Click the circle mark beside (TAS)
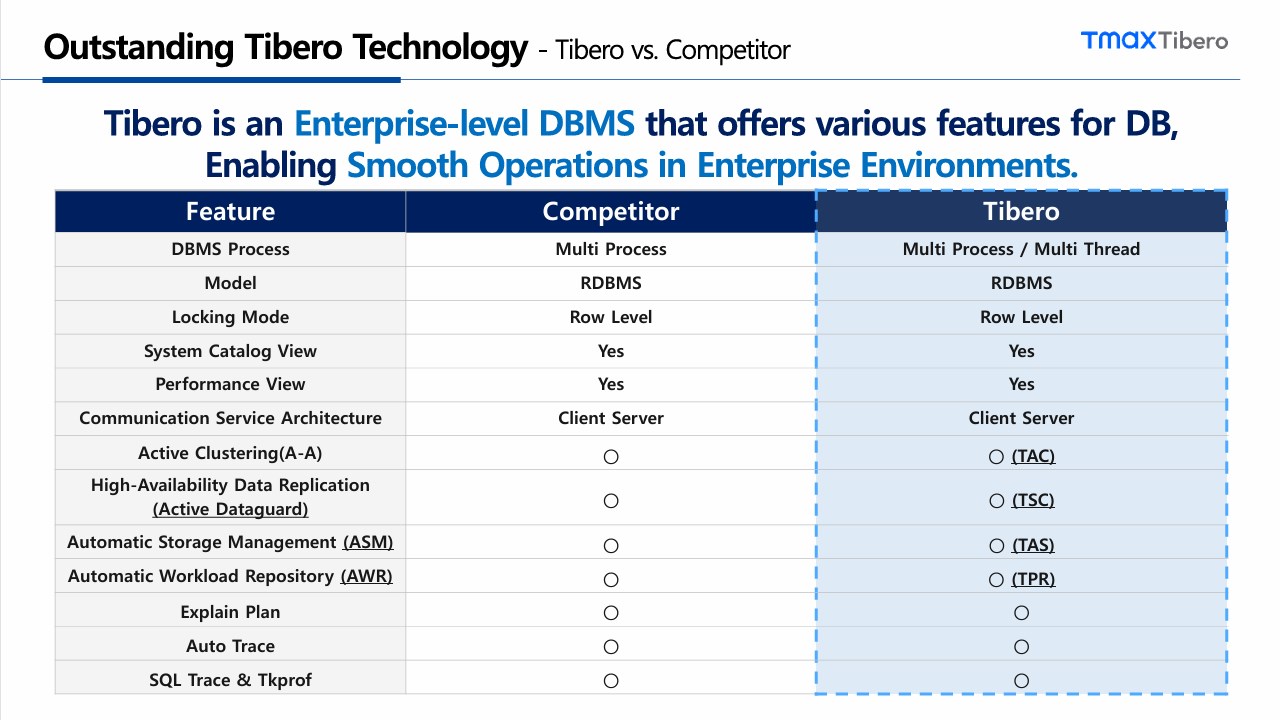 point(996,545)
